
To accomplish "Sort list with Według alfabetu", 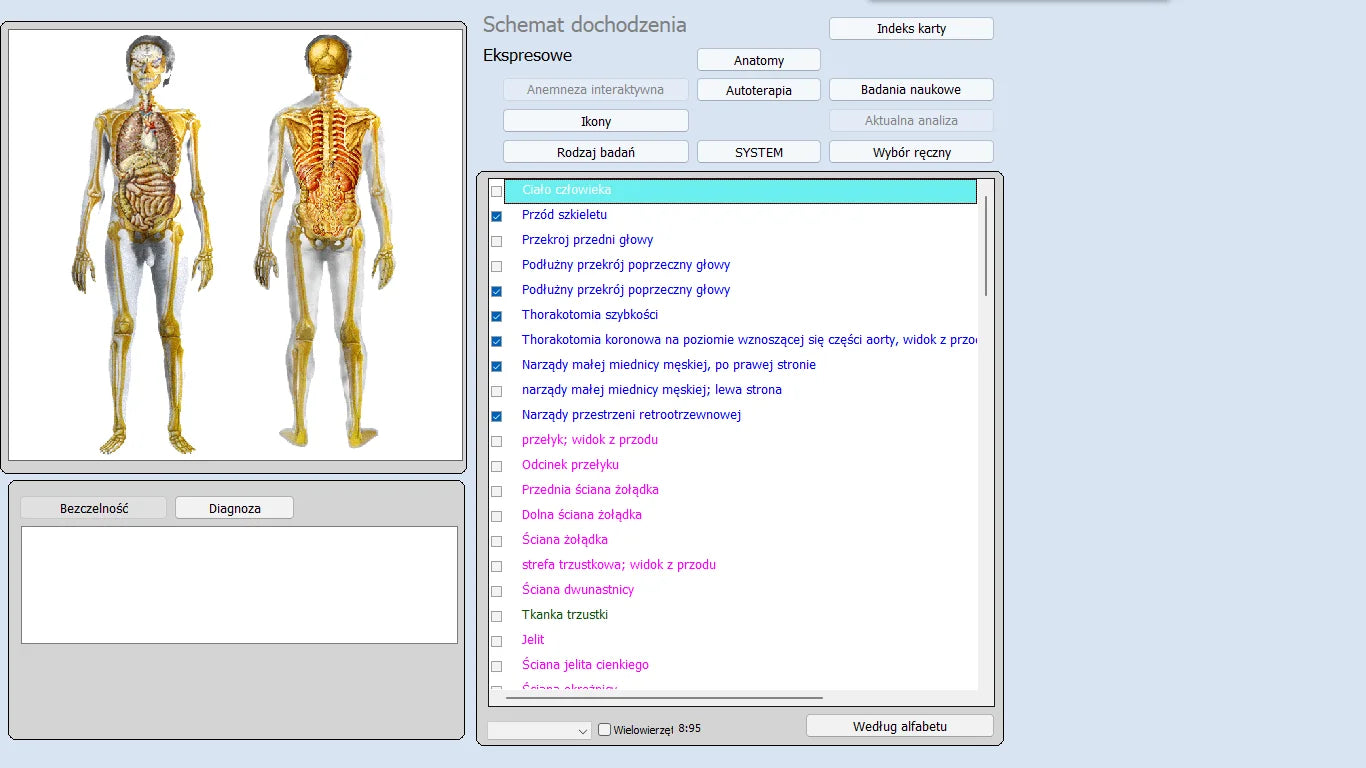I will click(x=899, y=726).
